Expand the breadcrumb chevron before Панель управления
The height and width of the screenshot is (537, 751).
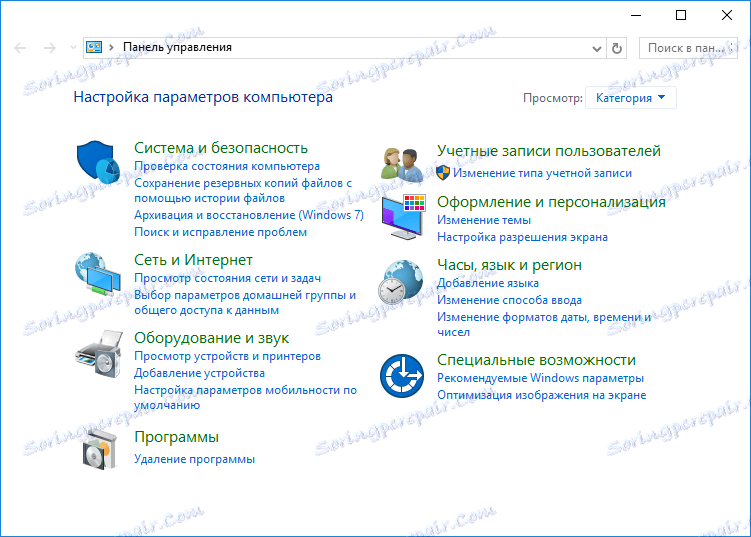coord(111,47)
